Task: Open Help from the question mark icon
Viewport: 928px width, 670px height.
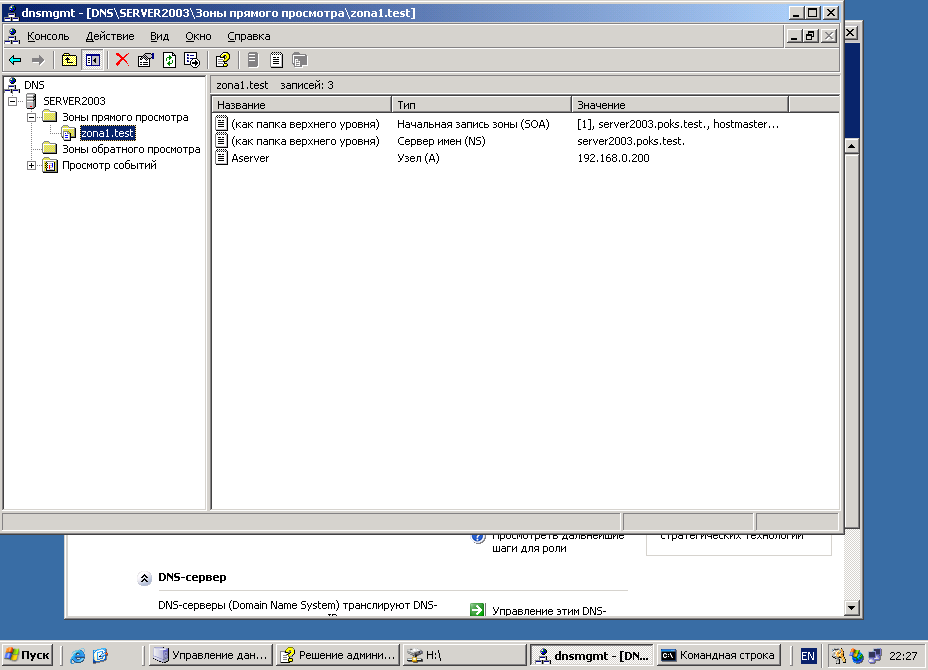Action: [223, 60]
